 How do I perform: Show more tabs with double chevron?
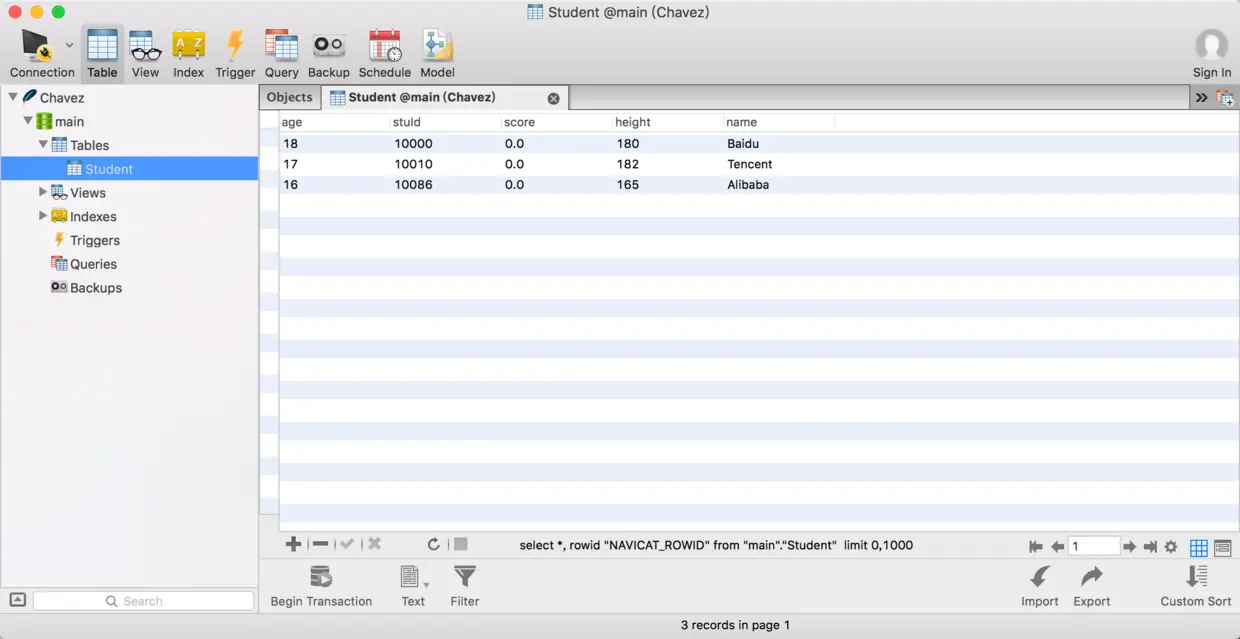pos(1201,97)
